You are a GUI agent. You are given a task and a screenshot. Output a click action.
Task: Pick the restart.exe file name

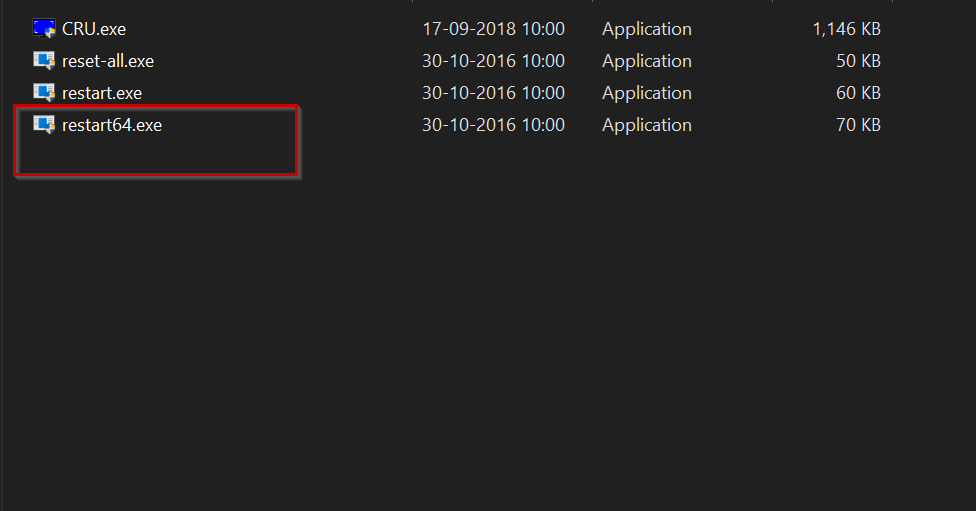pyautogui.click(x=102, y=93)
